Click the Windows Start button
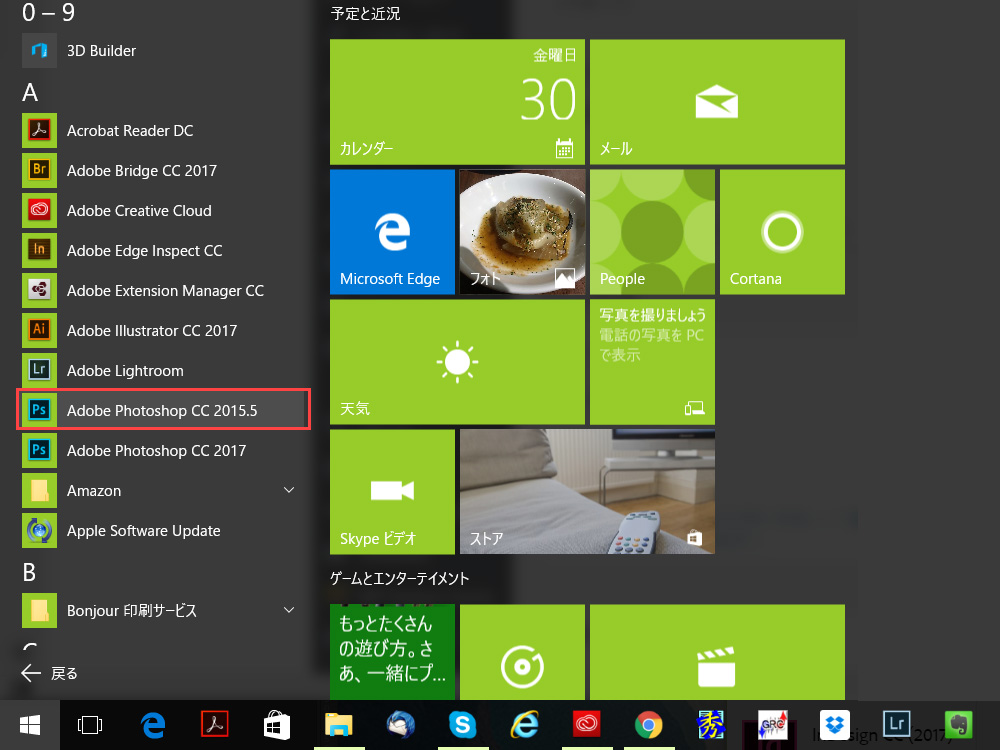The height and width of the screenshot is (750, 1000). (x=30, y=725)
